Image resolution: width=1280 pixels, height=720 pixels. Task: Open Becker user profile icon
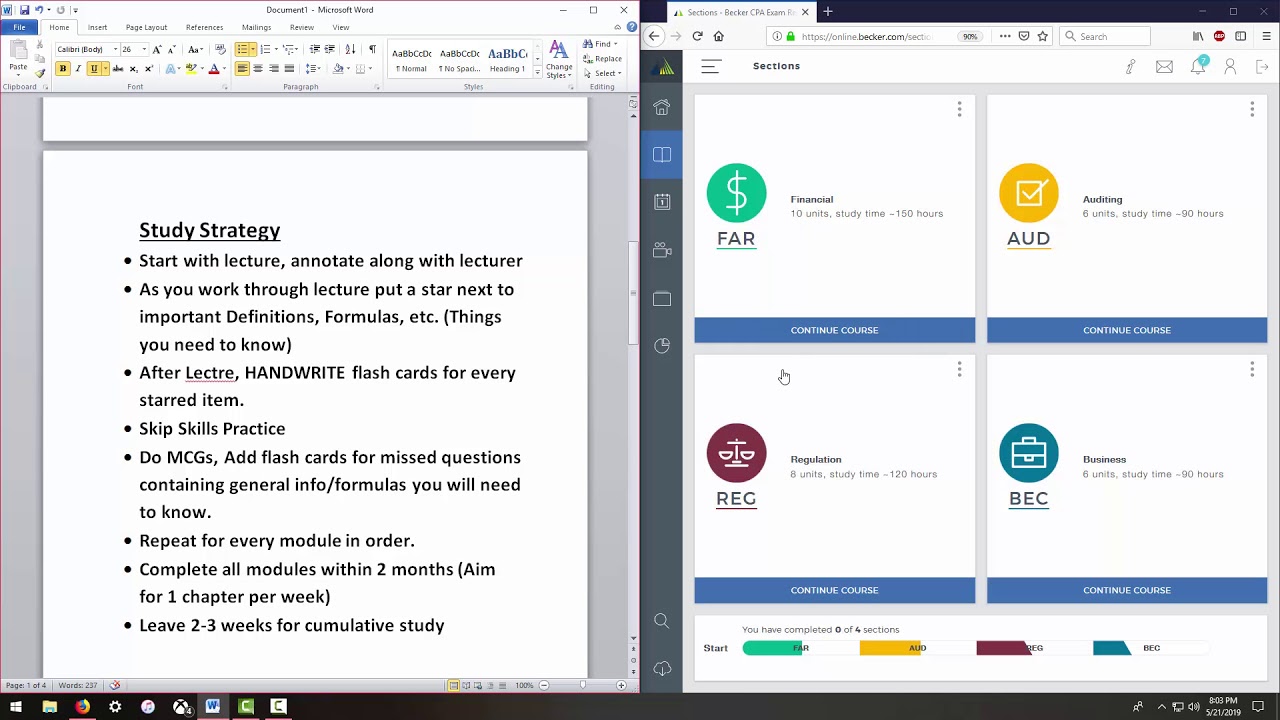point(1231,67)
